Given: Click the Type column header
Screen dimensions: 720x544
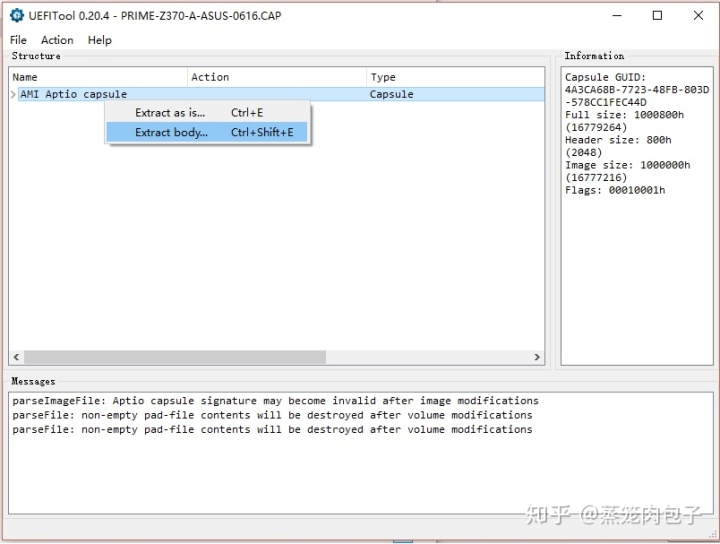Looking at the screenshot, I should click(455, 77).
